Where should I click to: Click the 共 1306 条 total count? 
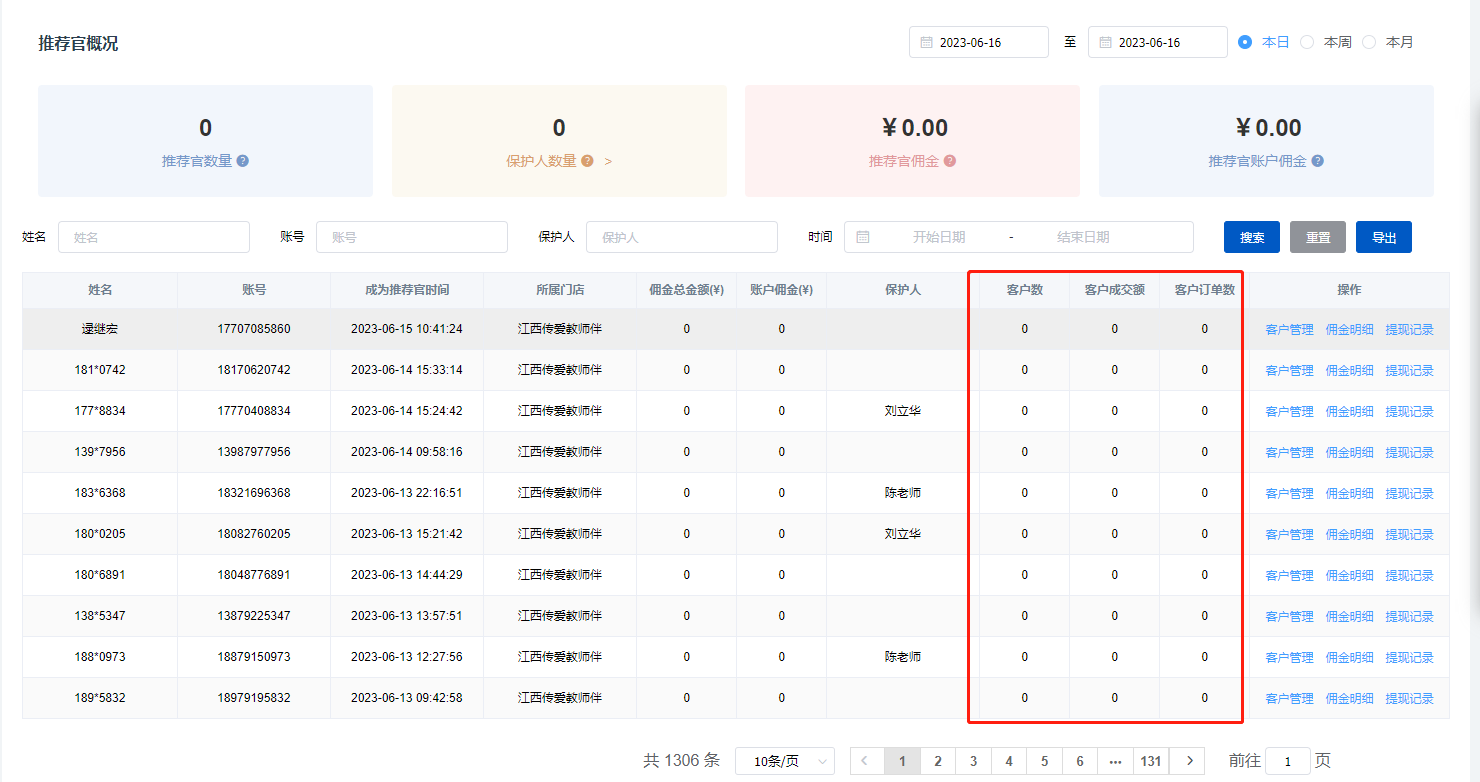coord(681,761)
